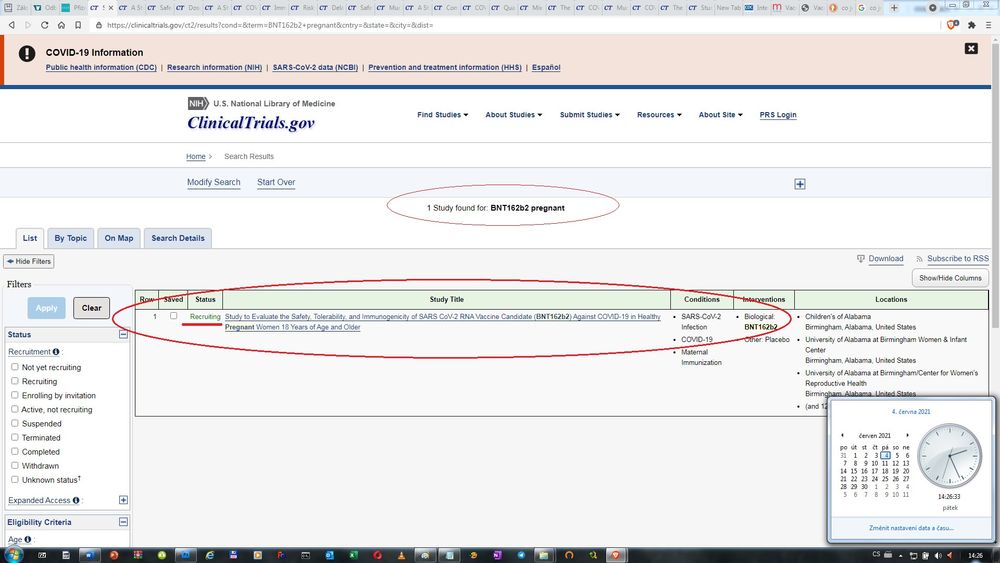The width and height of the screenshot is (1000, 563).
Task: Open the BNT162b2 pregnant women study title
Action: point(443,321)
